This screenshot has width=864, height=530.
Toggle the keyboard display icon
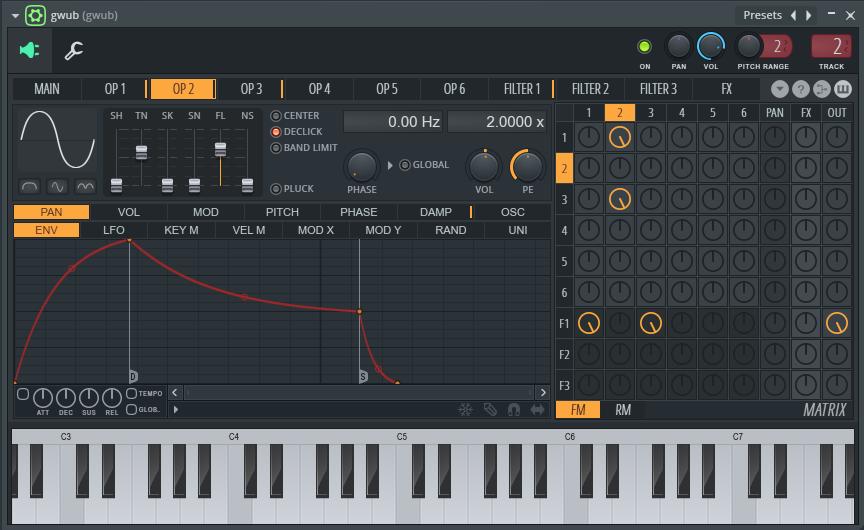[x=843, y=89]
